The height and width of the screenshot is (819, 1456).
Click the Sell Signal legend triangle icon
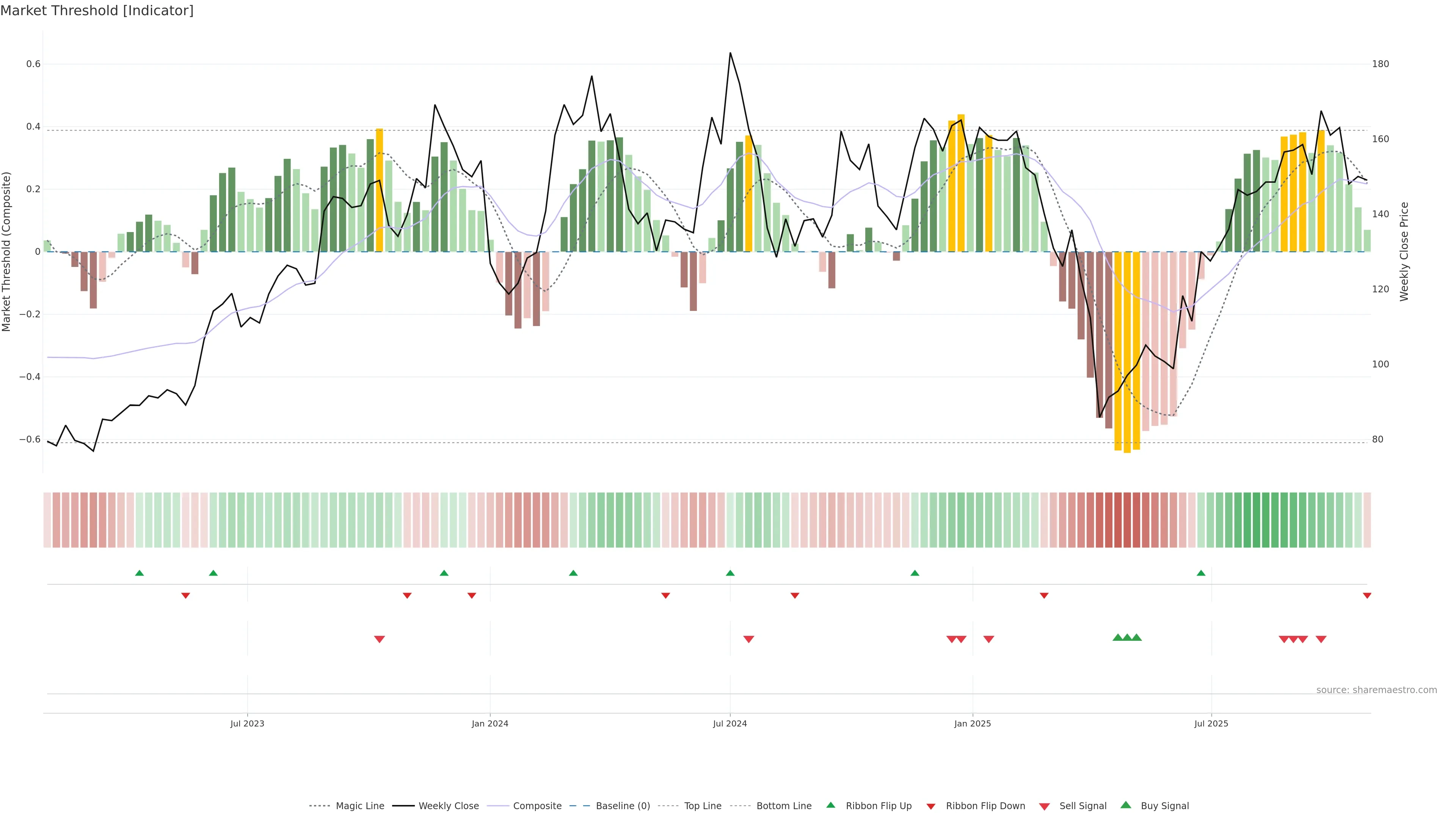(1044, 806)
